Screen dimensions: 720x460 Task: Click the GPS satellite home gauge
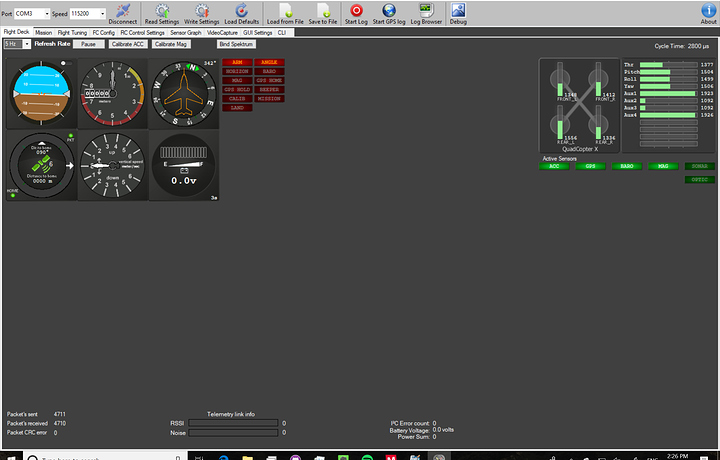pyautogui.click(x=41, y=165)
